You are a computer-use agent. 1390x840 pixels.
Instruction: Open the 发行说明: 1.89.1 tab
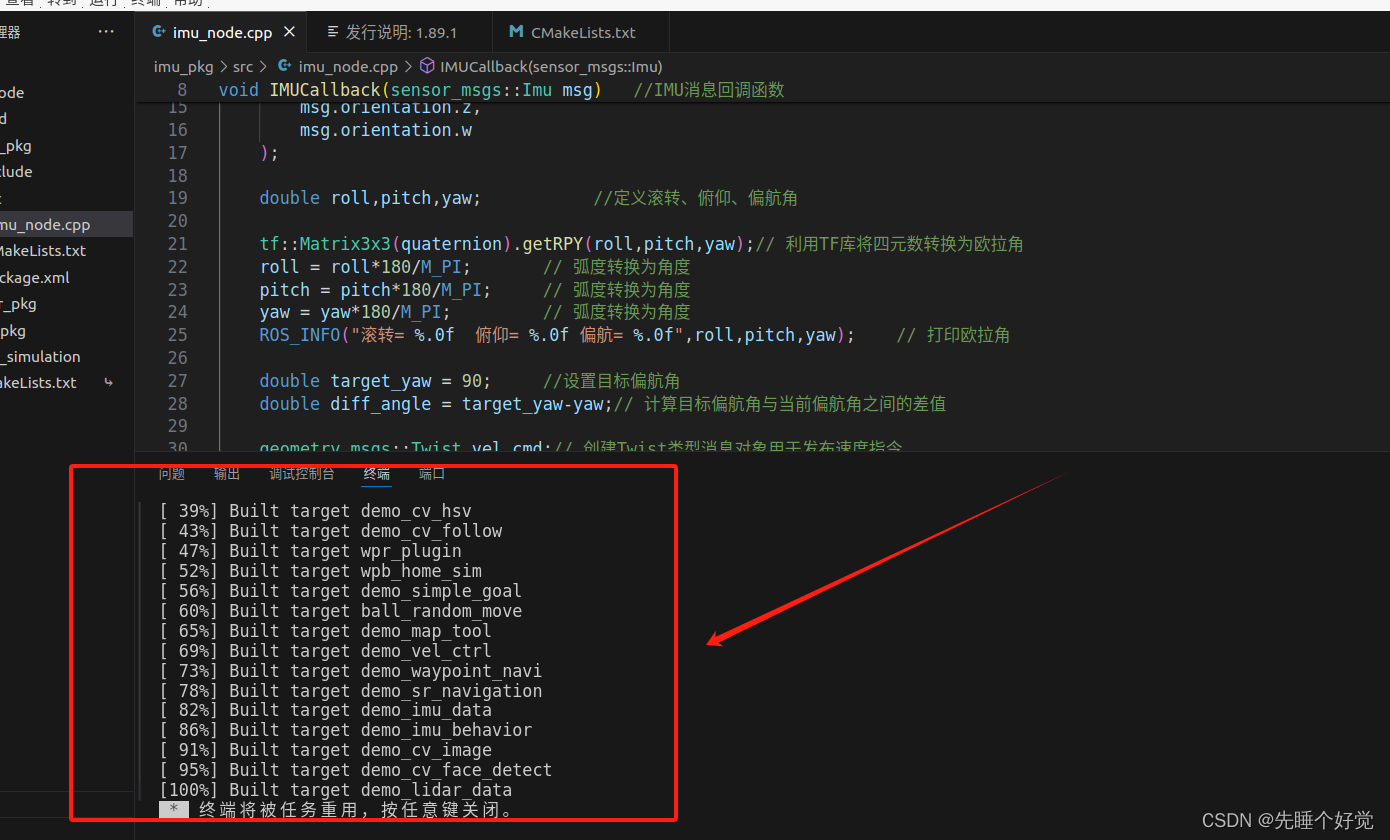pyautogui.click(x=401, y=32)
